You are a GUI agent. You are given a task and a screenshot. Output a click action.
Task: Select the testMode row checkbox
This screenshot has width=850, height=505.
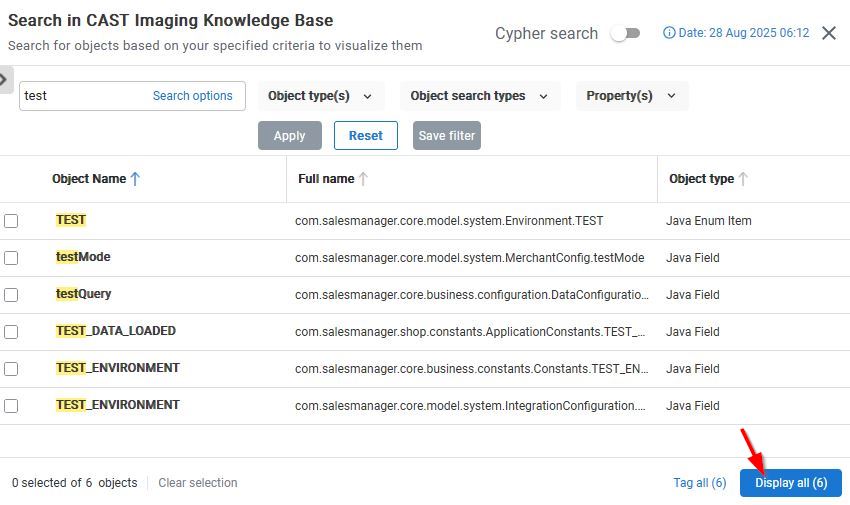11,258
